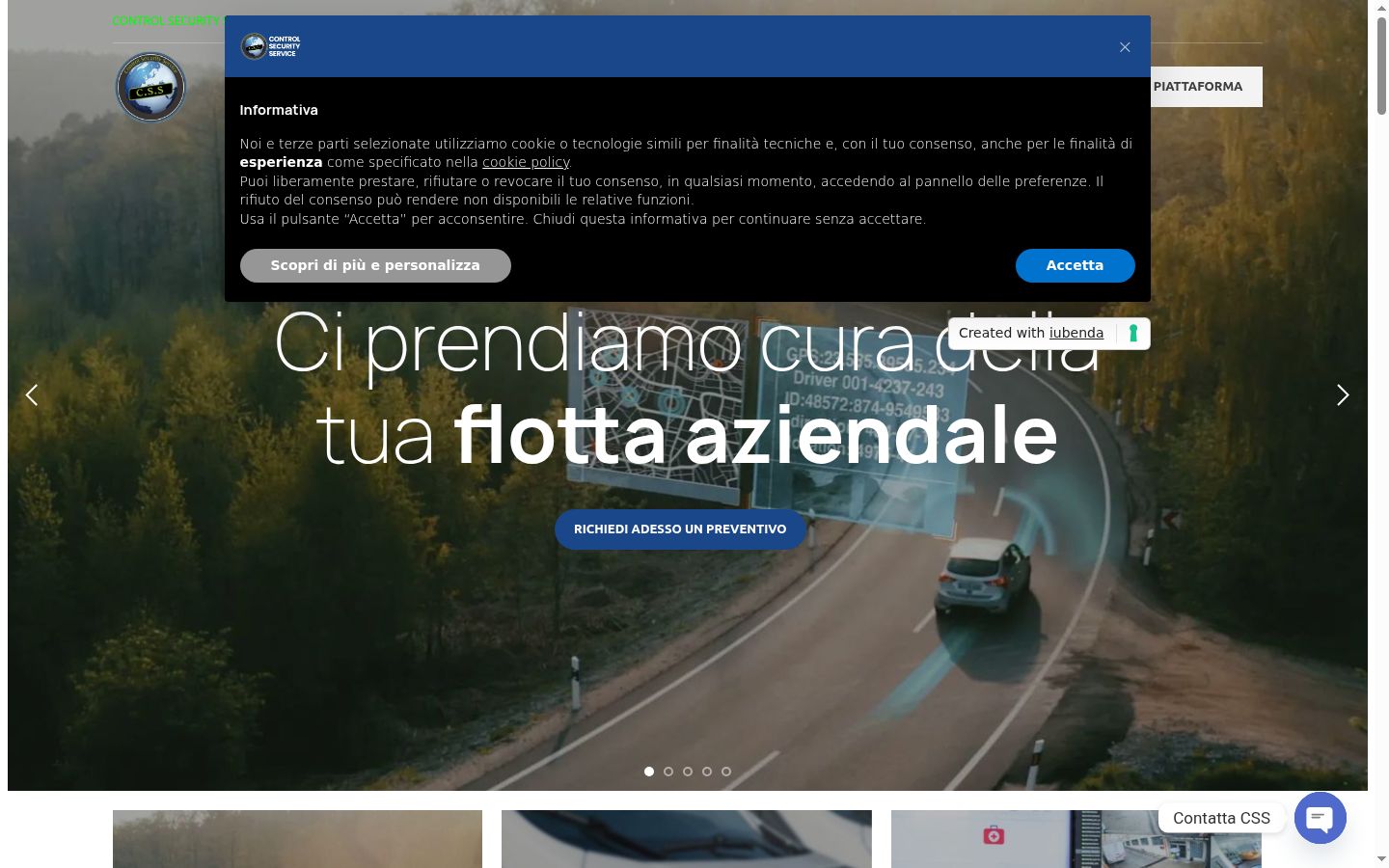The height and width of the screenshot is (868, 1389).
Task: Click the Control Security Service logo in the cookie banner
Action: tap(271, 46)
